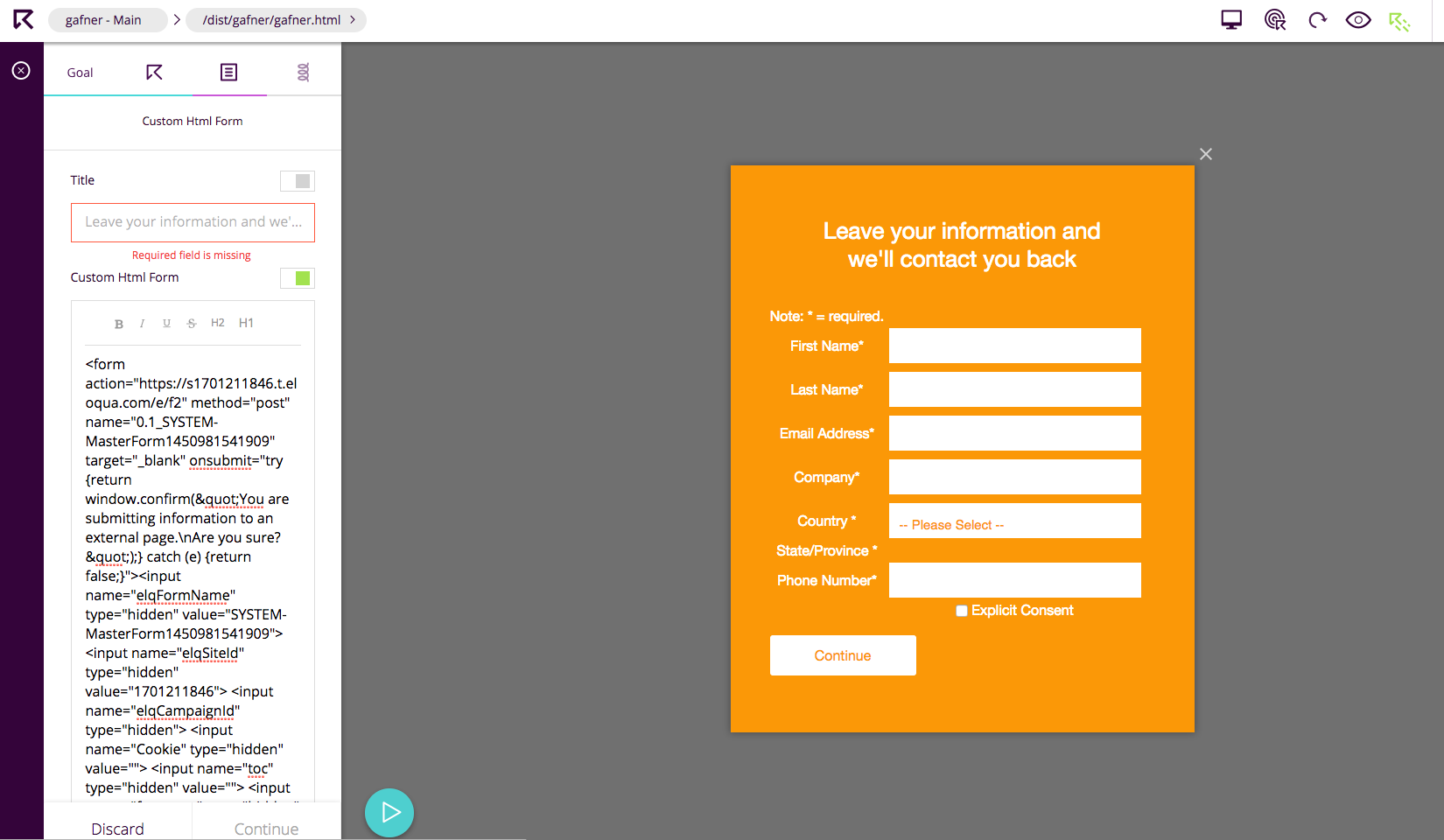Check the Explicit Consent checkbox
The image size is (1444, 840).
pos(962,611)
